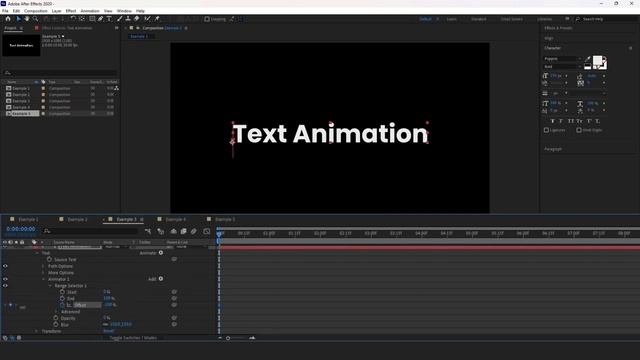Click the Small Caps style button

(x=579, y=121)
